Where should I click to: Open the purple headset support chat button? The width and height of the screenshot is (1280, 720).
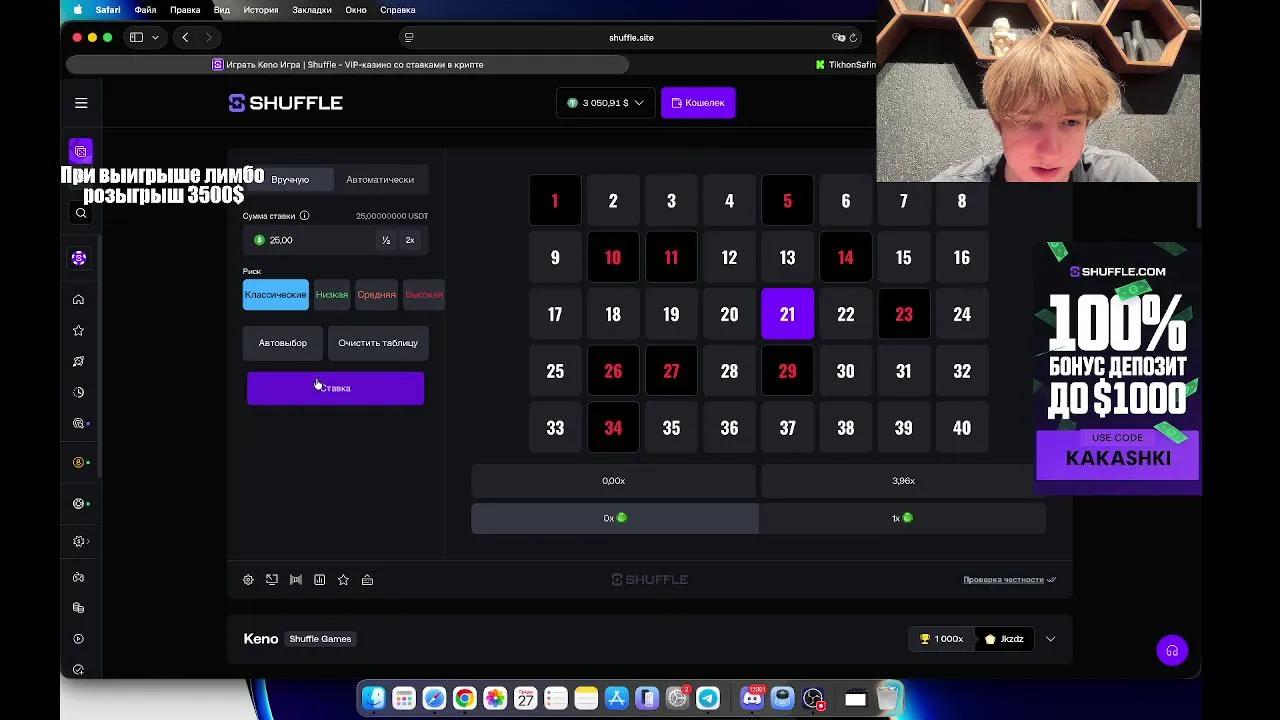click(x=1172, y=651)
